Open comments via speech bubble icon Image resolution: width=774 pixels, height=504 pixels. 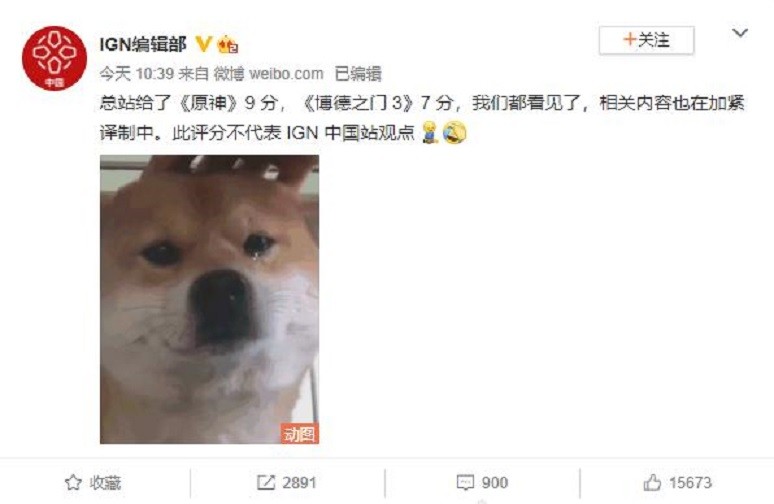[465, 482]
